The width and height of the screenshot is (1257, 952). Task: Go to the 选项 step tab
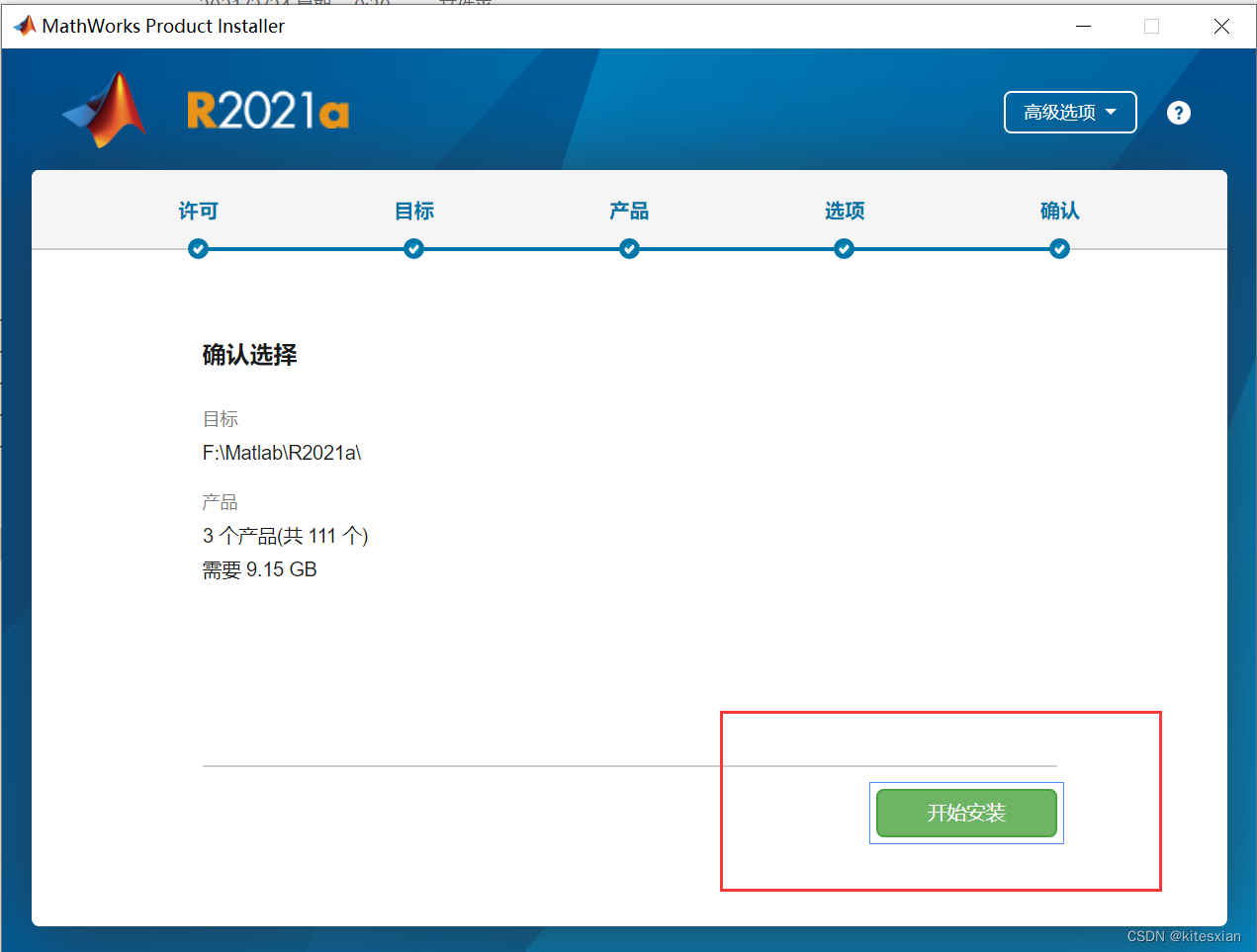[845, 211]
